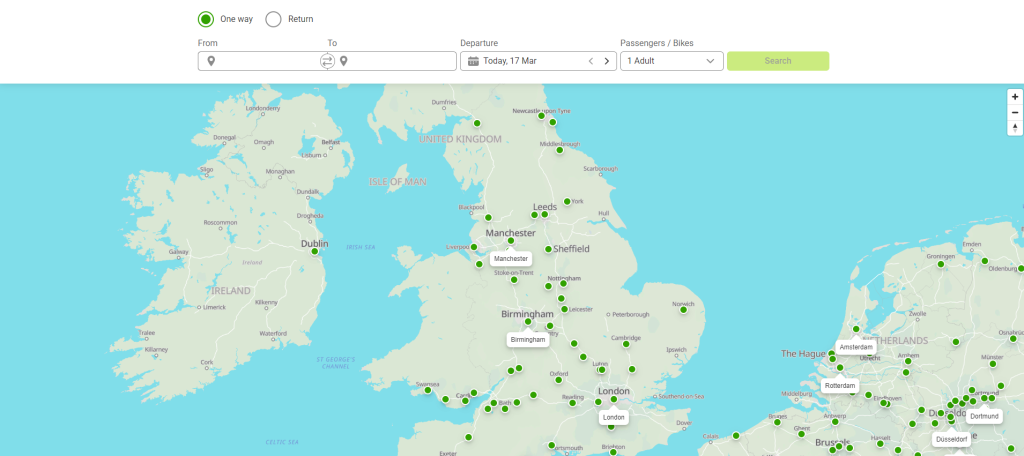Click the Amsterdam map label

[x=856, y=347]
